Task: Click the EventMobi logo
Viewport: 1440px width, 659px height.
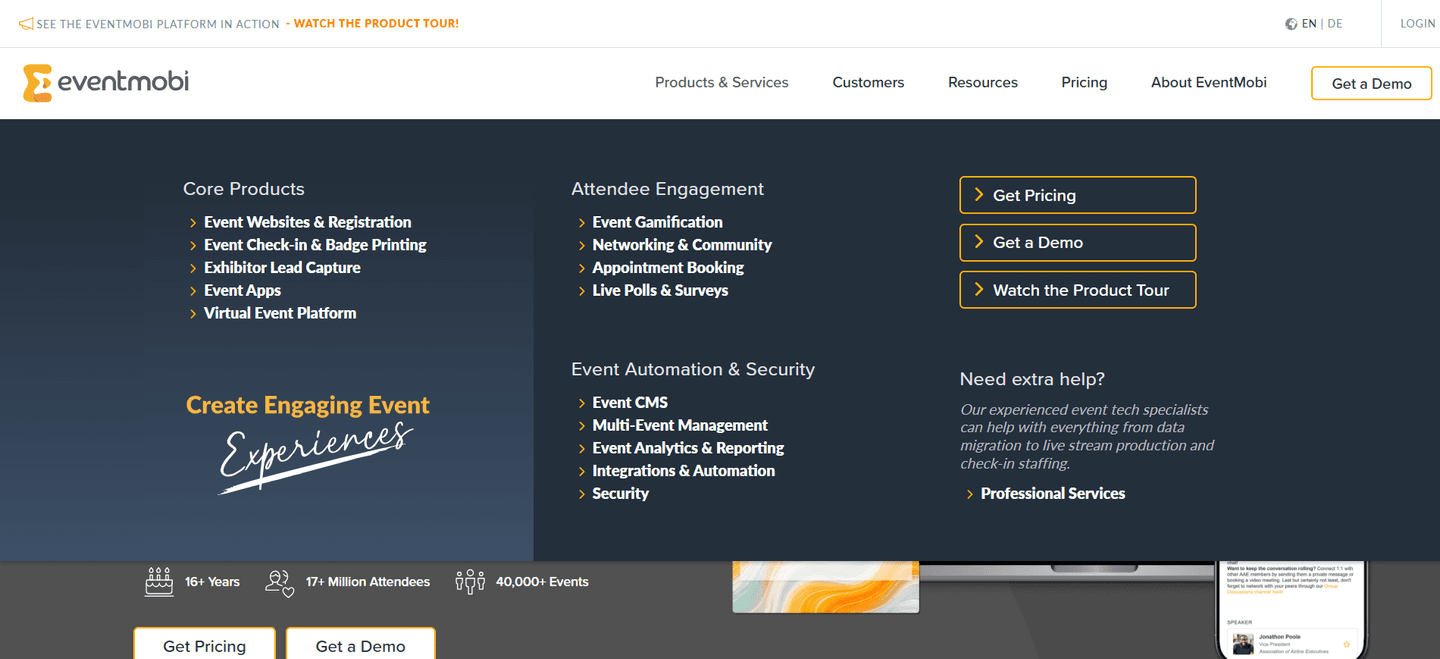Action: 106,83
